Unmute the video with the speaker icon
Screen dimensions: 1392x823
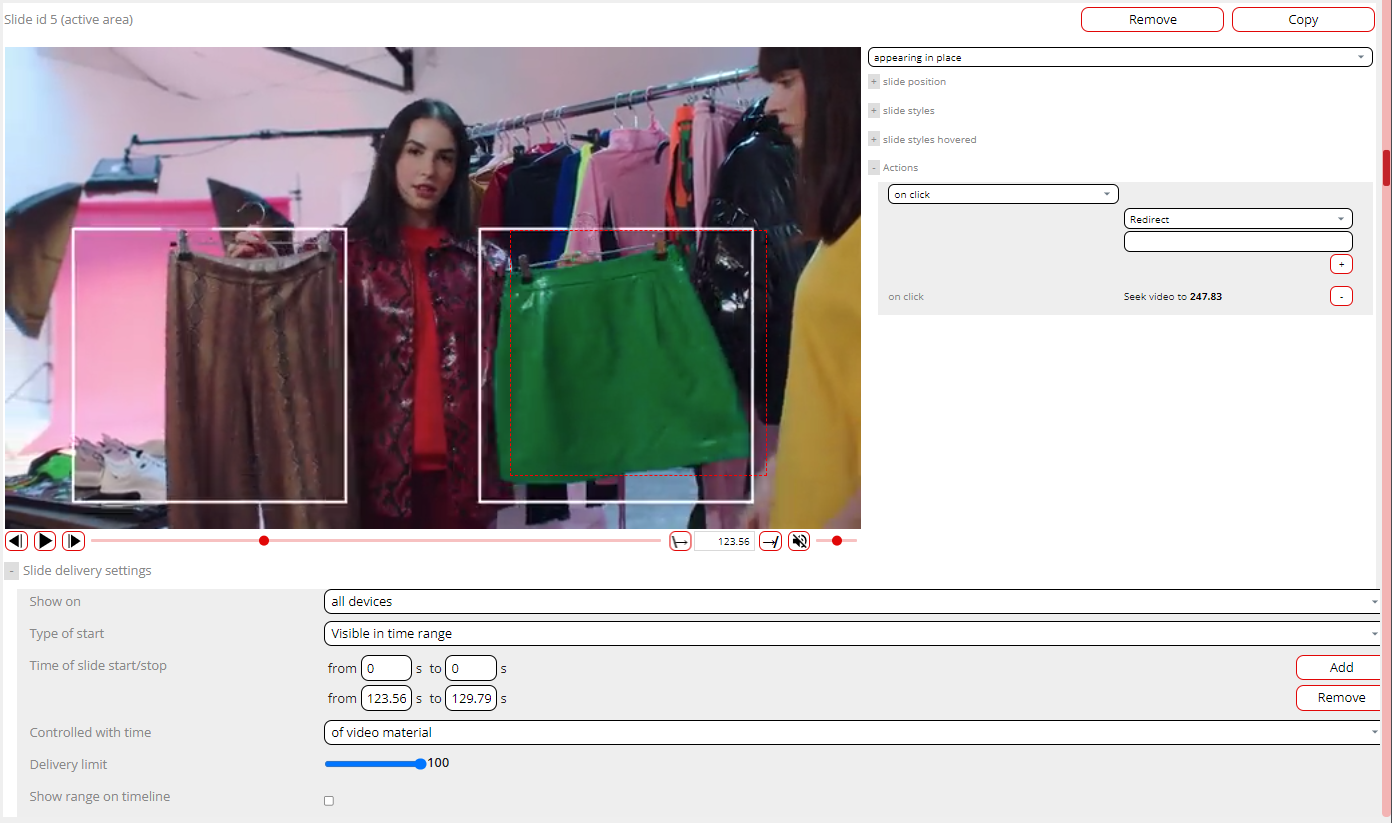click(798, 541)
